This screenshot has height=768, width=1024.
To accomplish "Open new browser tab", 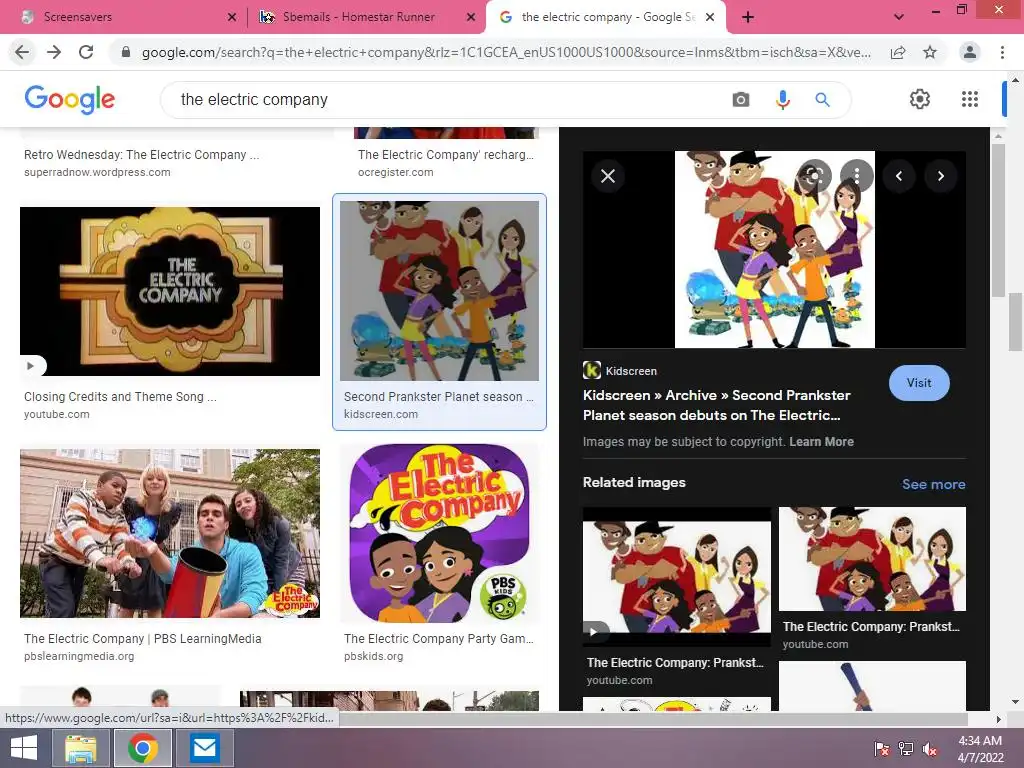I will [x=748, y=17].
